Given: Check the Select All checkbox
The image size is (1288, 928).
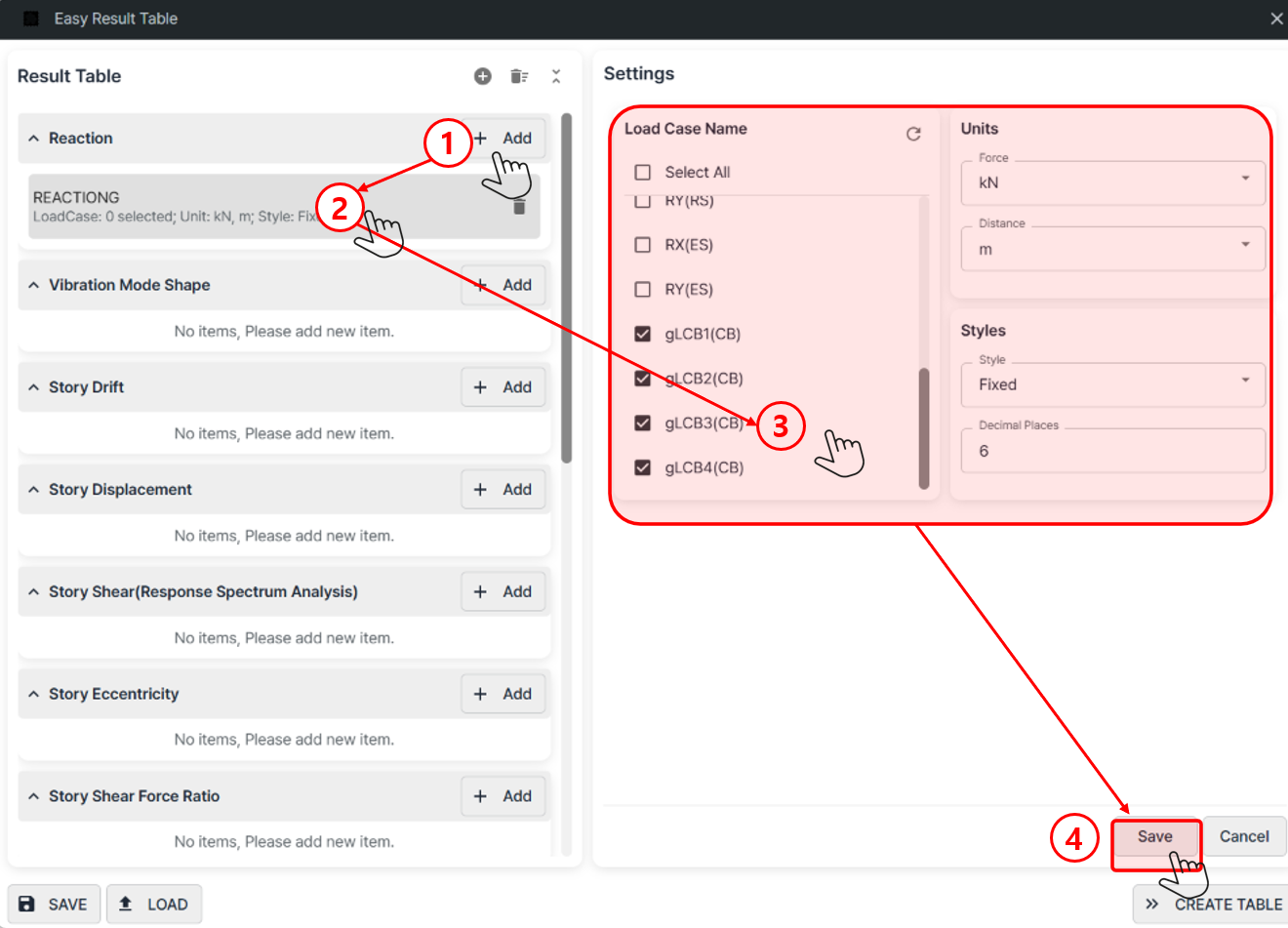Looking at the screenshot, I should coord(643,173).
